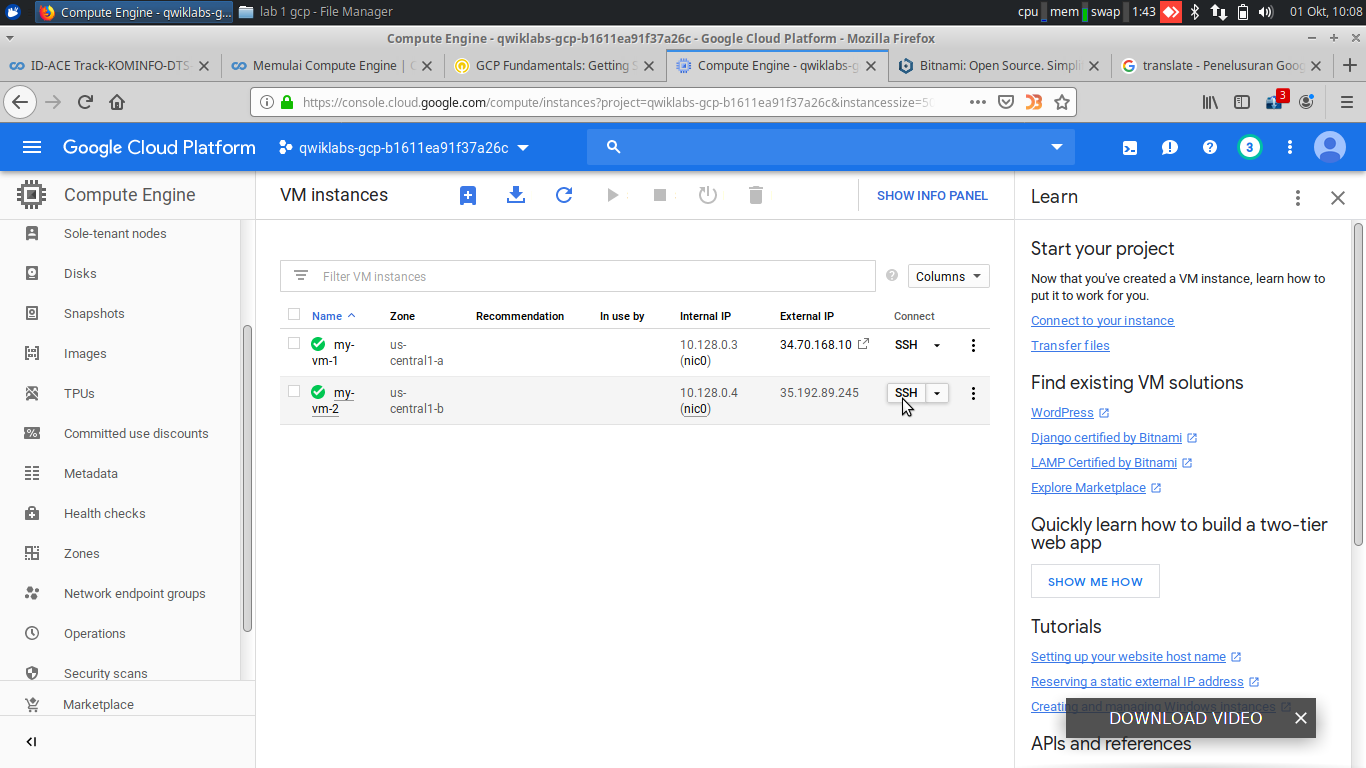Click SHOW INFO PANEL
The image size is (1366, 768).
(x=932, y=196)
